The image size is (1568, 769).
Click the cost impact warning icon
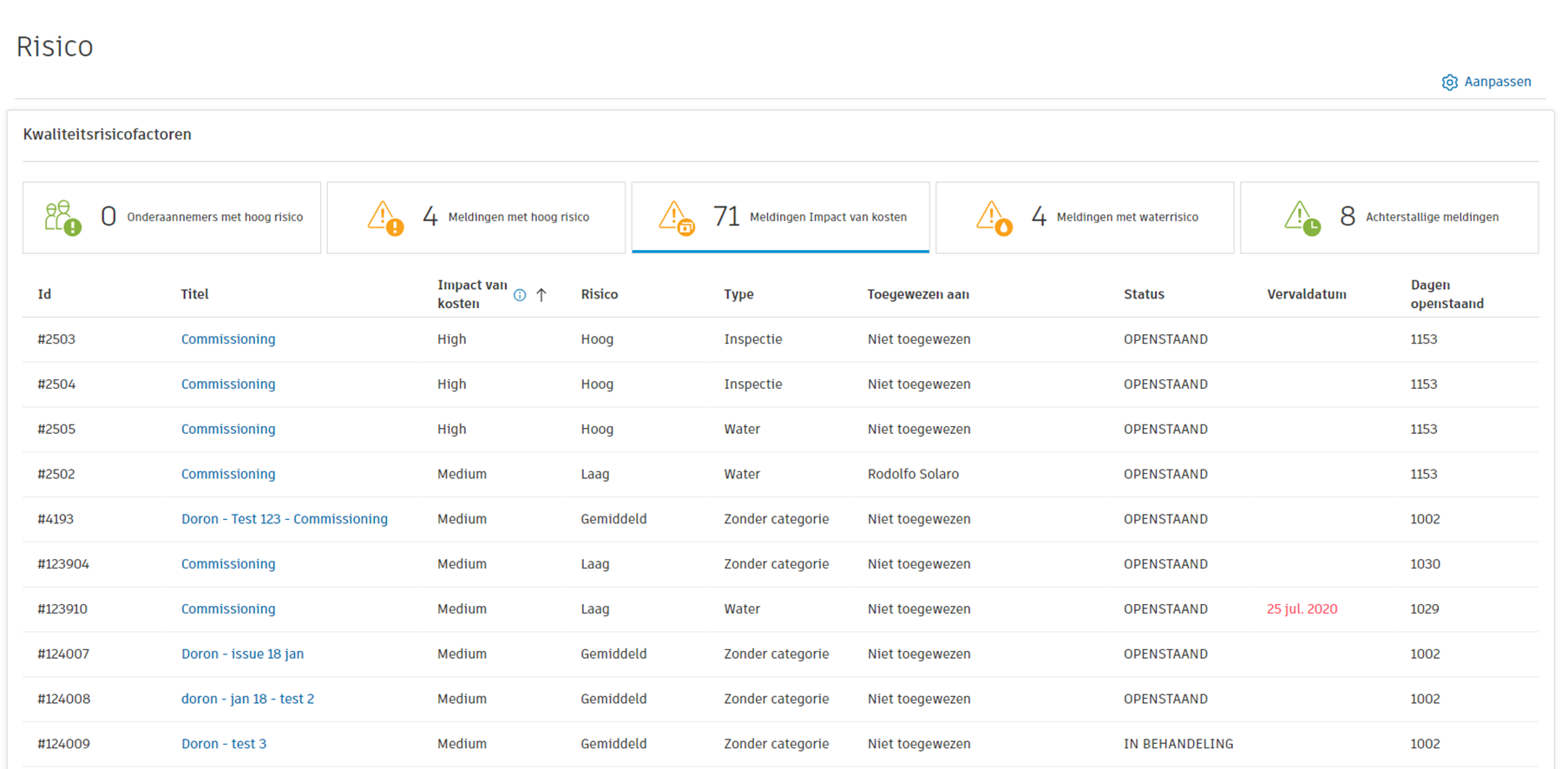(x=676, y=218)
